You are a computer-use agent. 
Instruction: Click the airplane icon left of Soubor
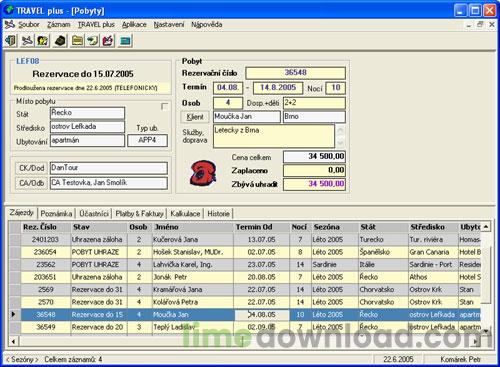point(10,24)
